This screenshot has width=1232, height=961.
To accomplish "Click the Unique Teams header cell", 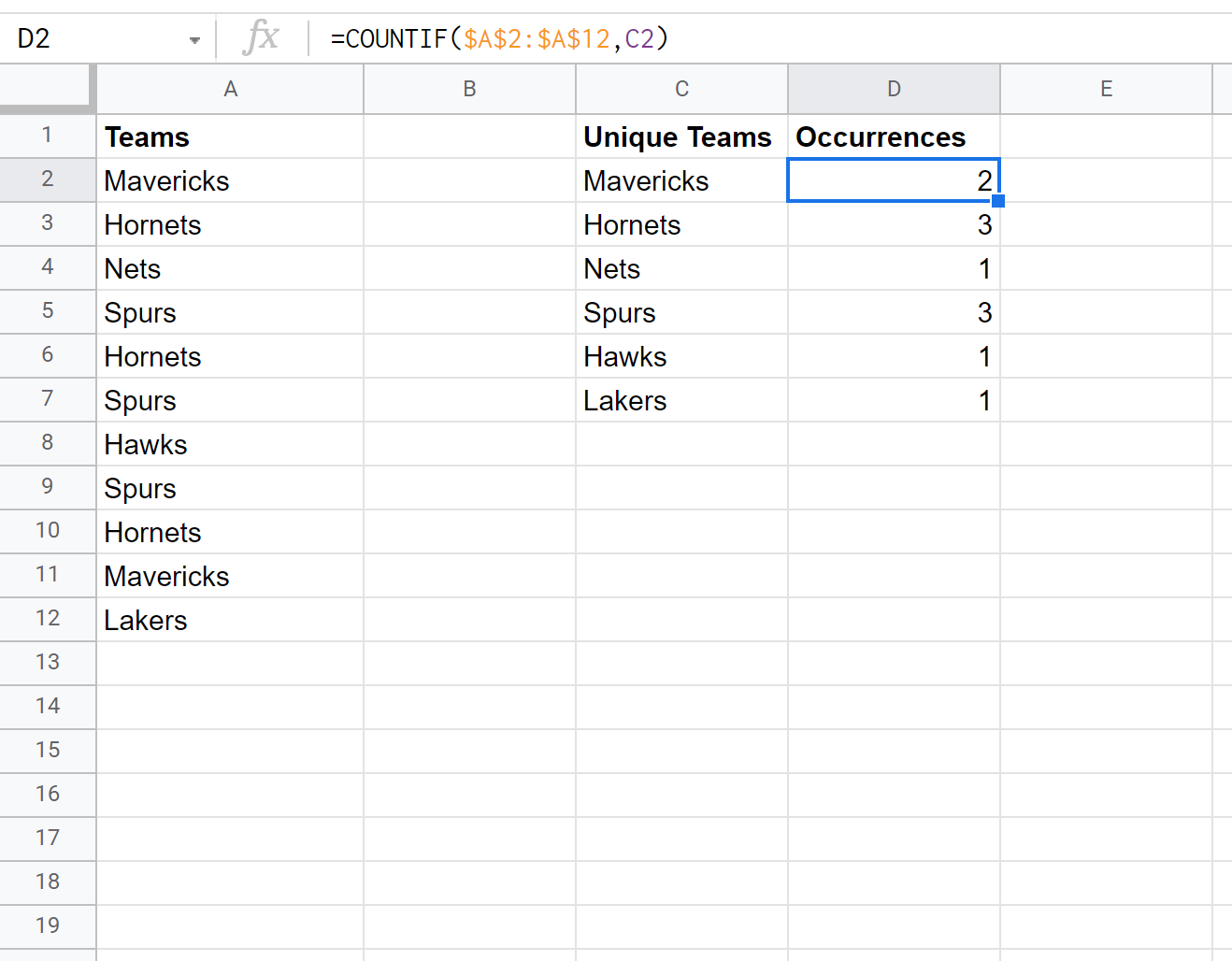I will point(681,136).
